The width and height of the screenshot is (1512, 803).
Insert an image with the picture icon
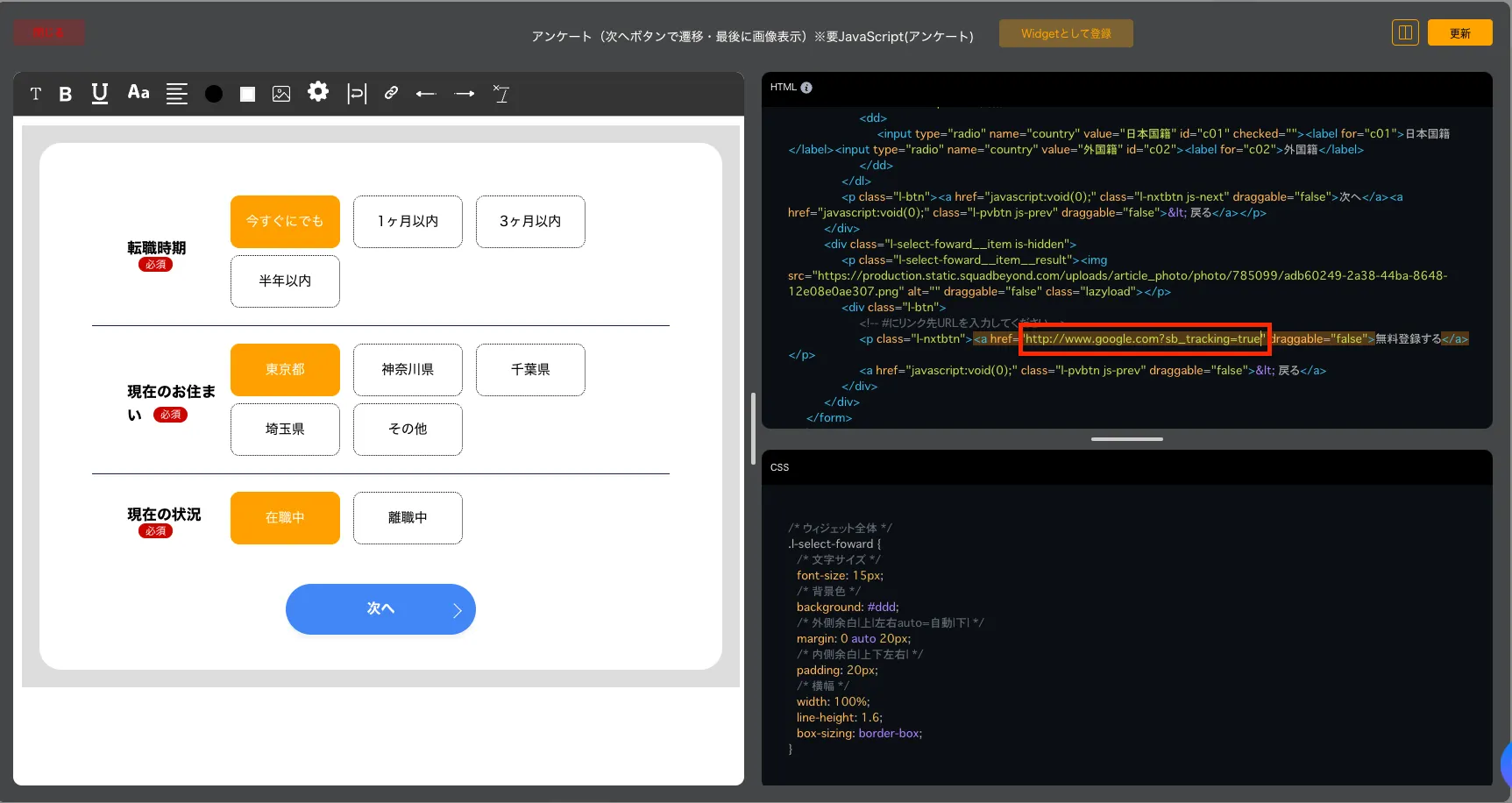point(281,94)
